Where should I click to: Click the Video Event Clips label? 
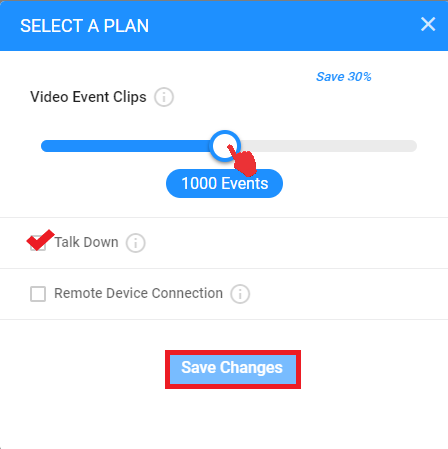88,97
